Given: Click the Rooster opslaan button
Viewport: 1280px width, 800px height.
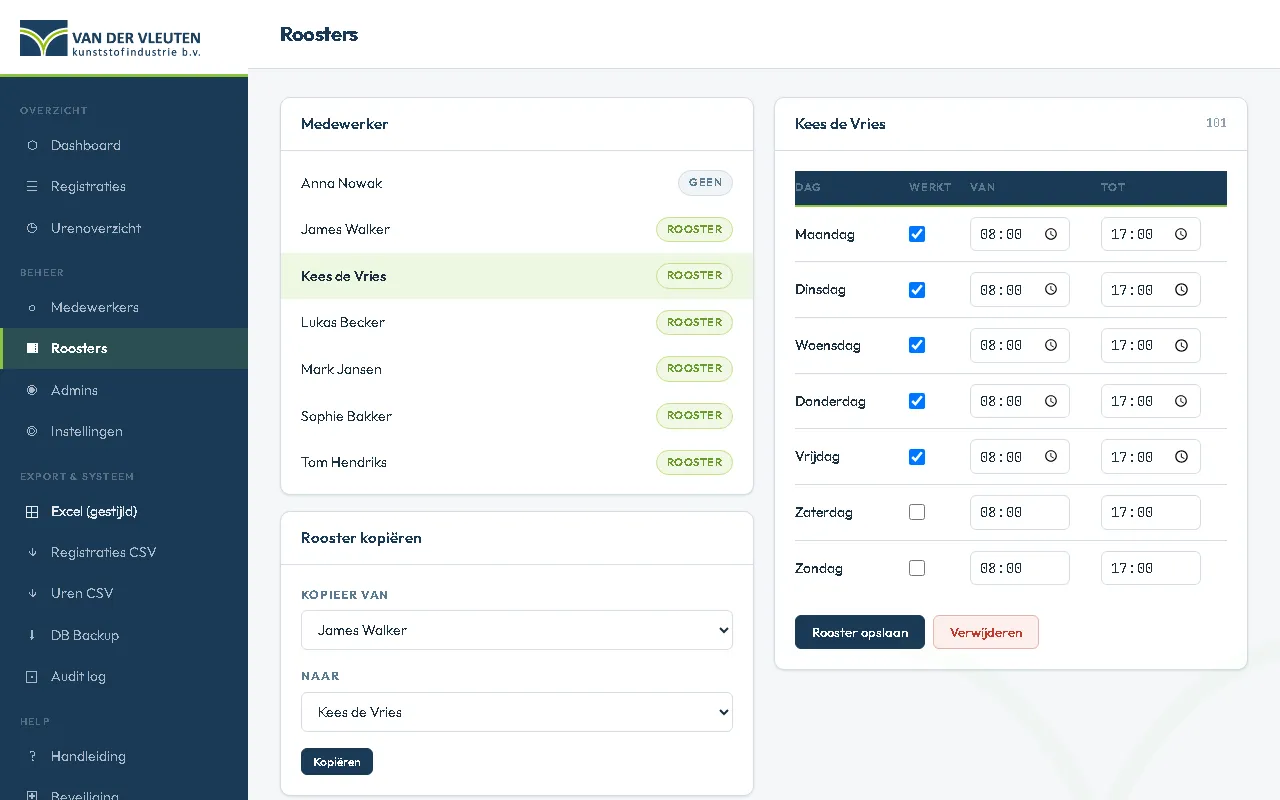Looking at the screenshot, I should click(860, 632).
